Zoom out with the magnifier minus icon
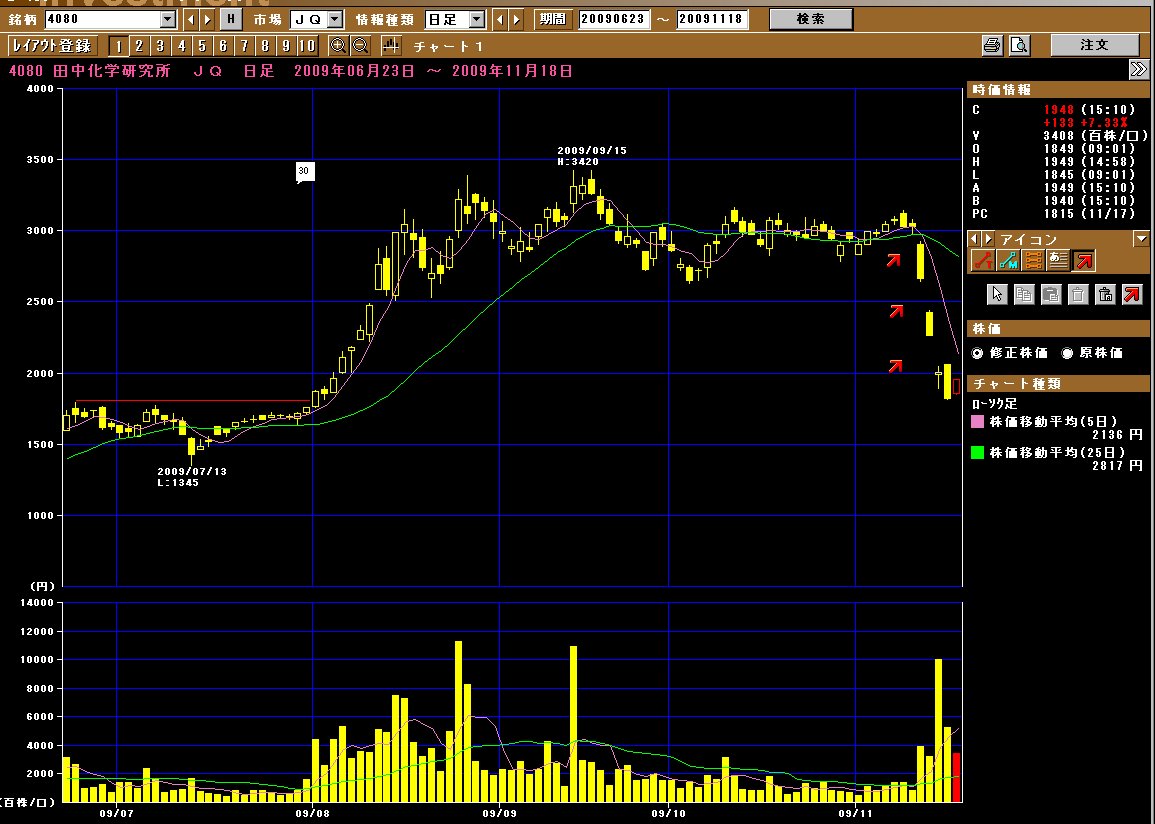The image size is (1155, 824). click(x=360, y=46)
